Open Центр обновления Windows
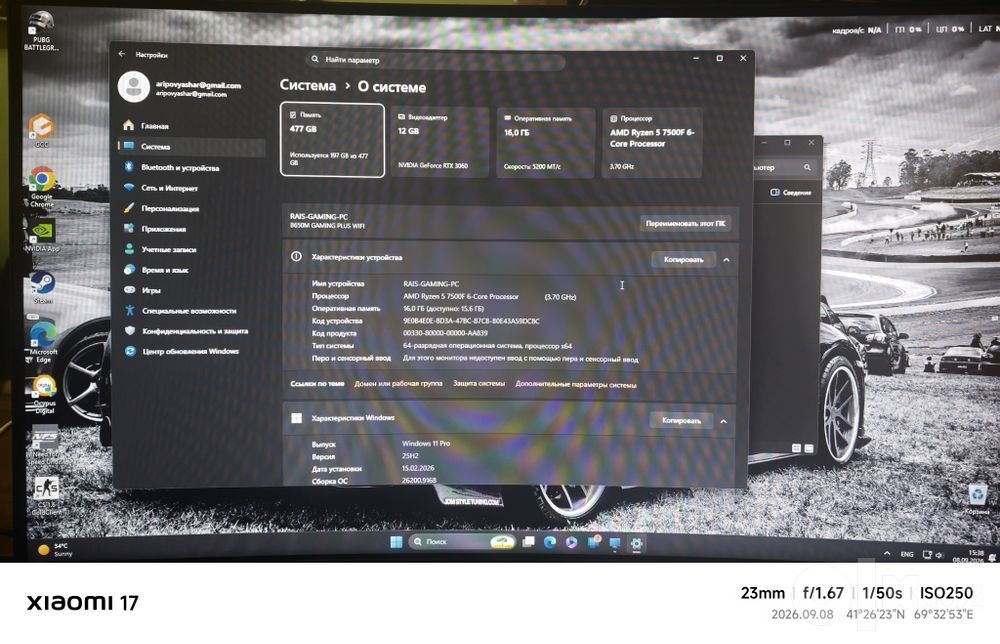Screen dimensions: 1000x644 192,351
